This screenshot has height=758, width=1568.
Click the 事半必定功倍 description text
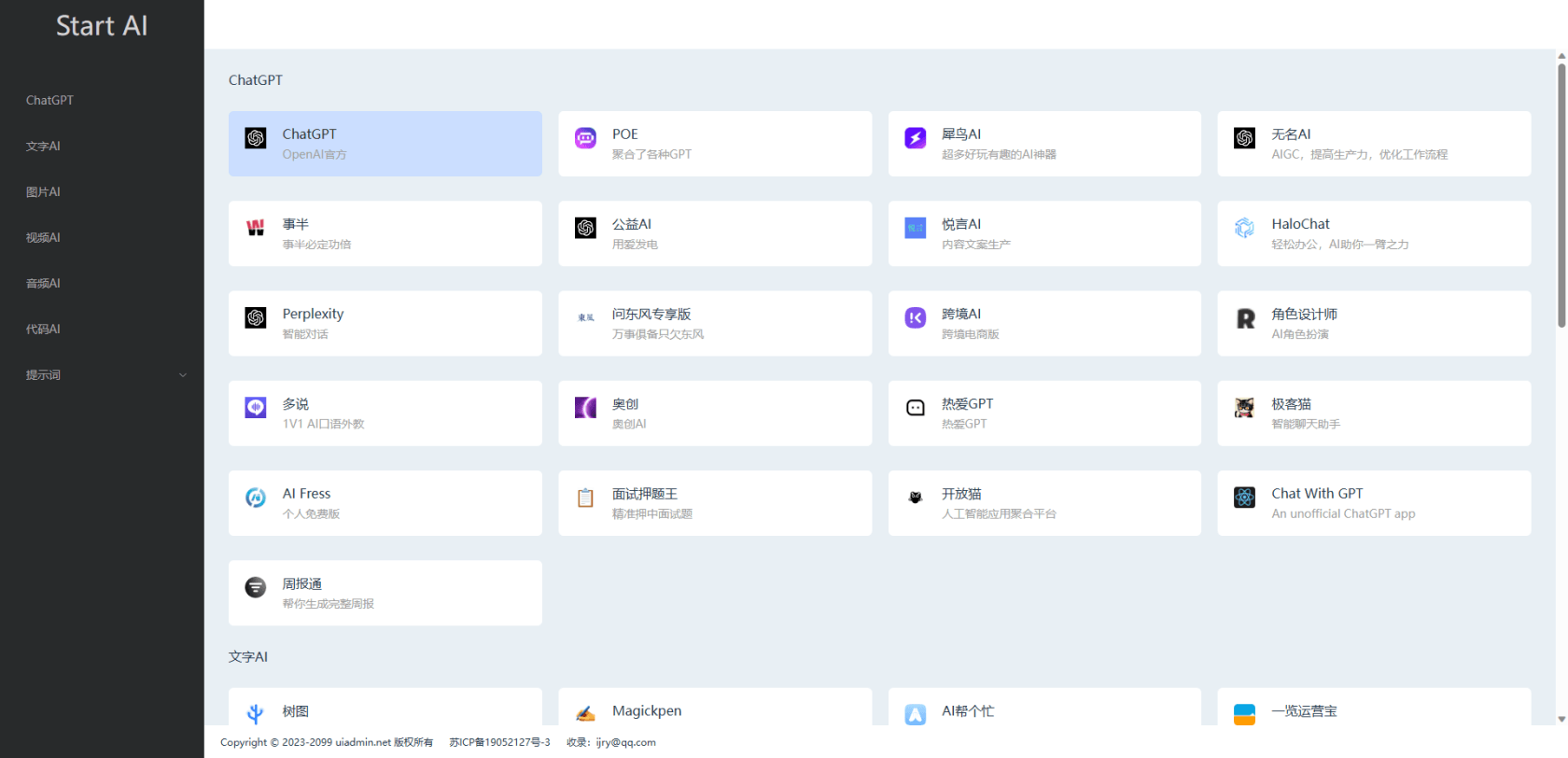pyautogui.click(x=317, y=245)
